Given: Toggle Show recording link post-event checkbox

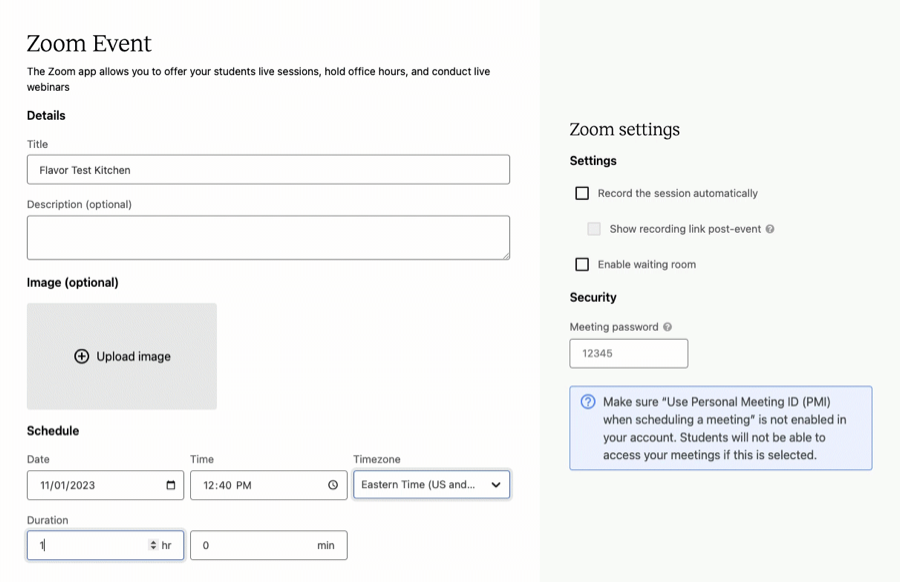Looking at the screenshot, I should (x=594, y=229).
